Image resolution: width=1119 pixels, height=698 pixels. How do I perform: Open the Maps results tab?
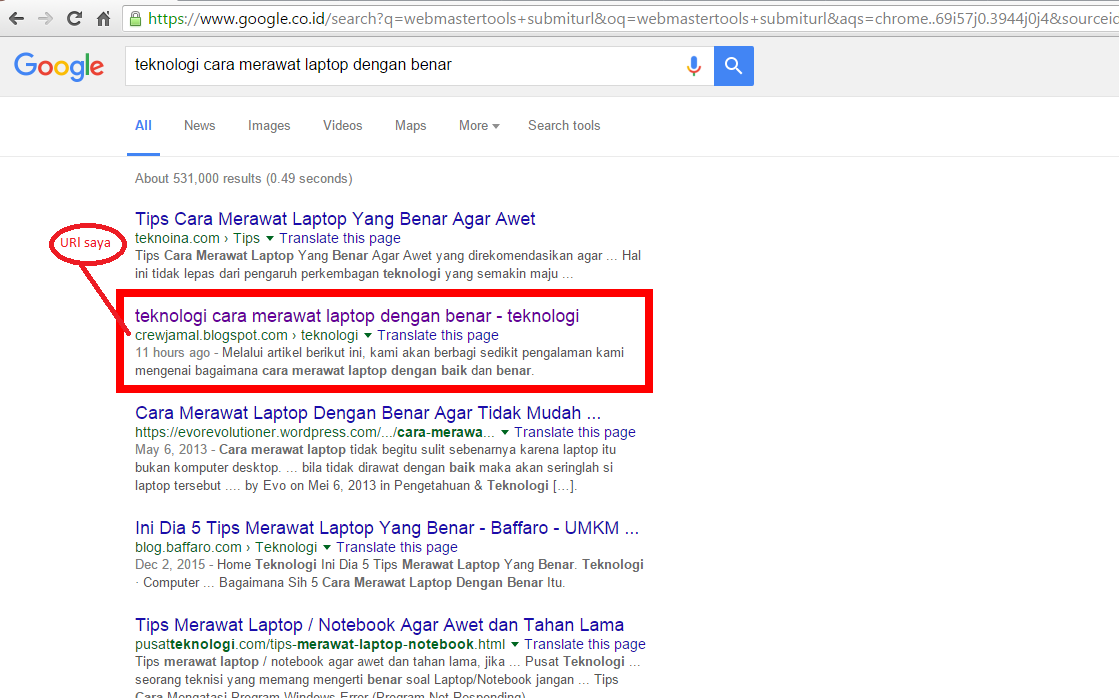click(410, 126)
